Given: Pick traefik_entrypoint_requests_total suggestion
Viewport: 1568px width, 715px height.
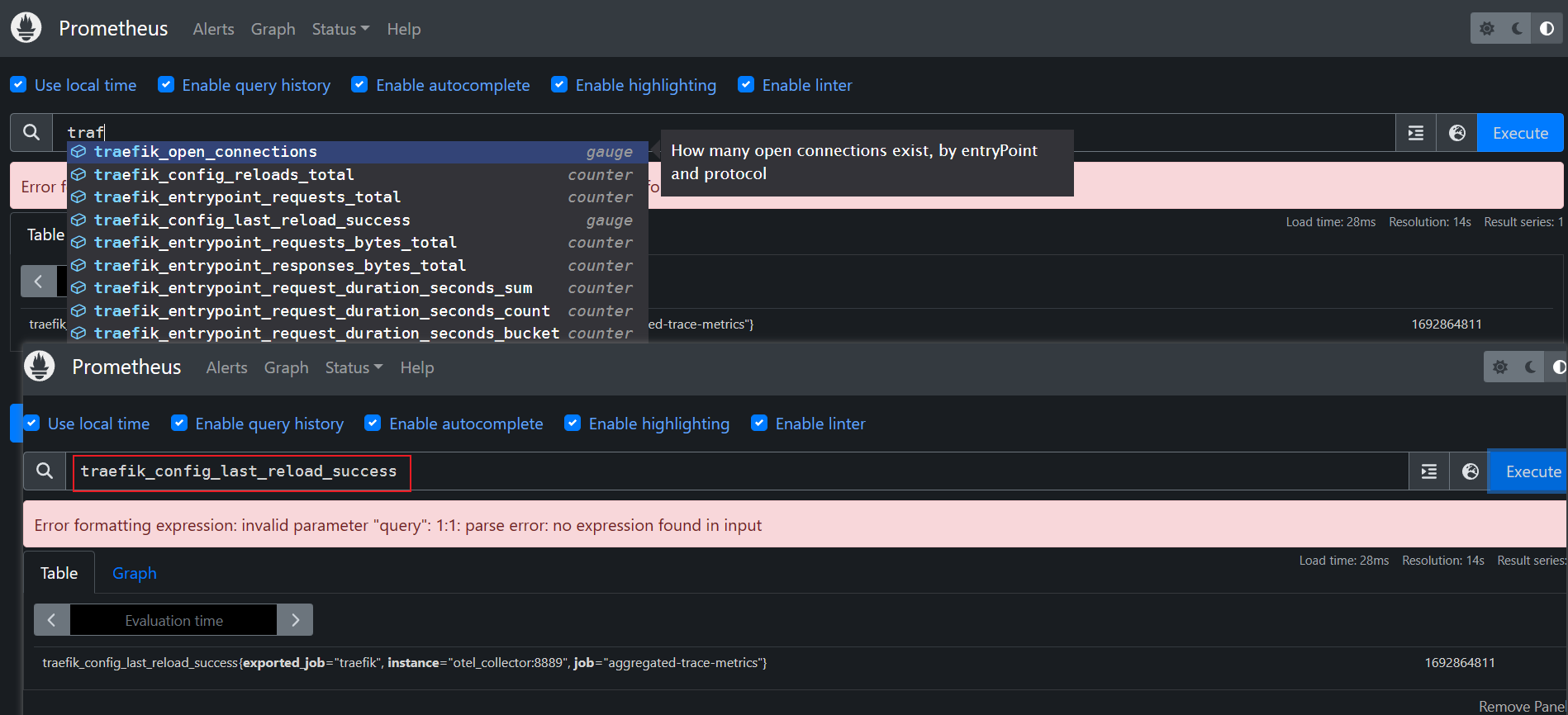Looking at the screenshot, I should coord(357,197).
